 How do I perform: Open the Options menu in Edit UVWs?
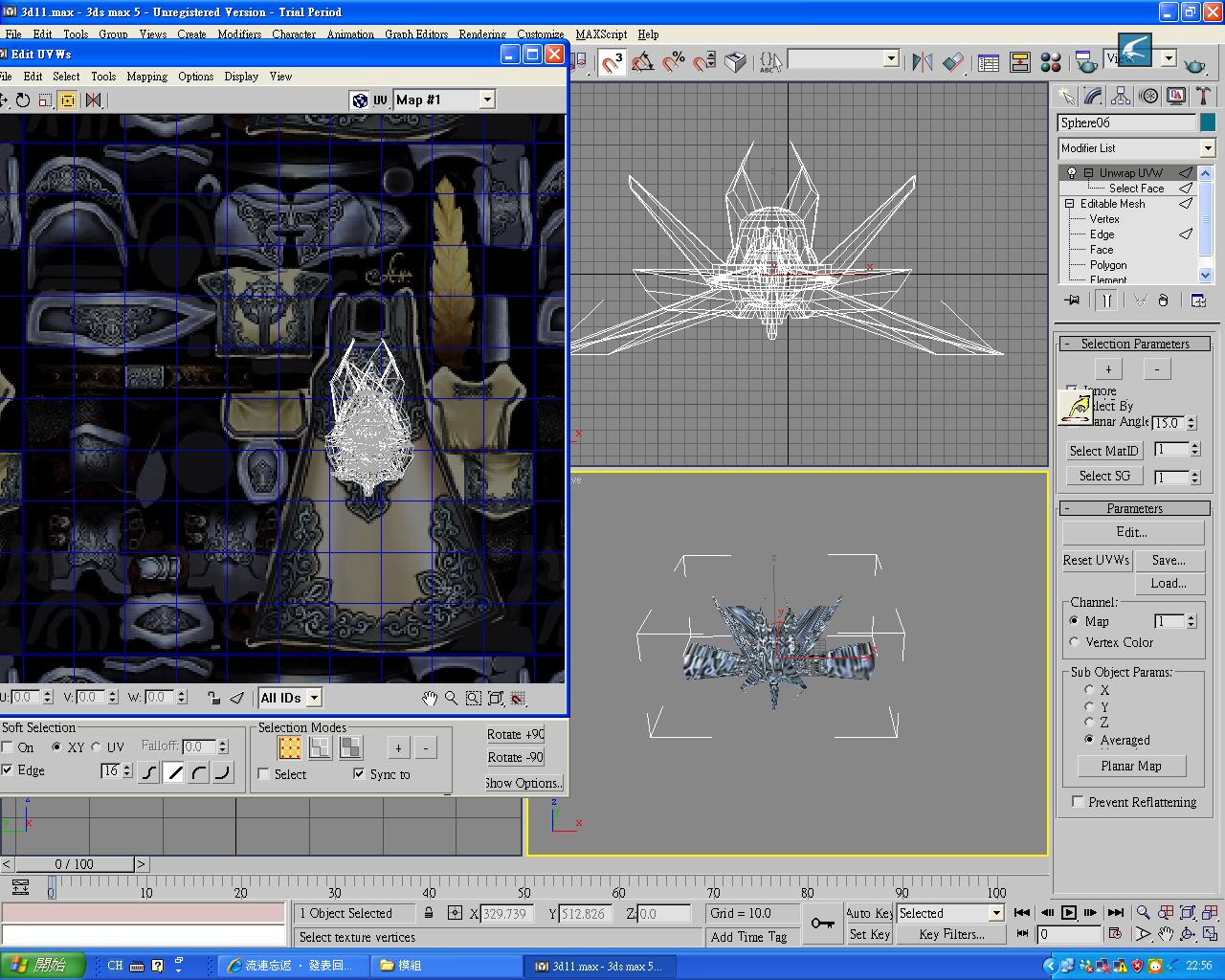[x=195, y=77]
